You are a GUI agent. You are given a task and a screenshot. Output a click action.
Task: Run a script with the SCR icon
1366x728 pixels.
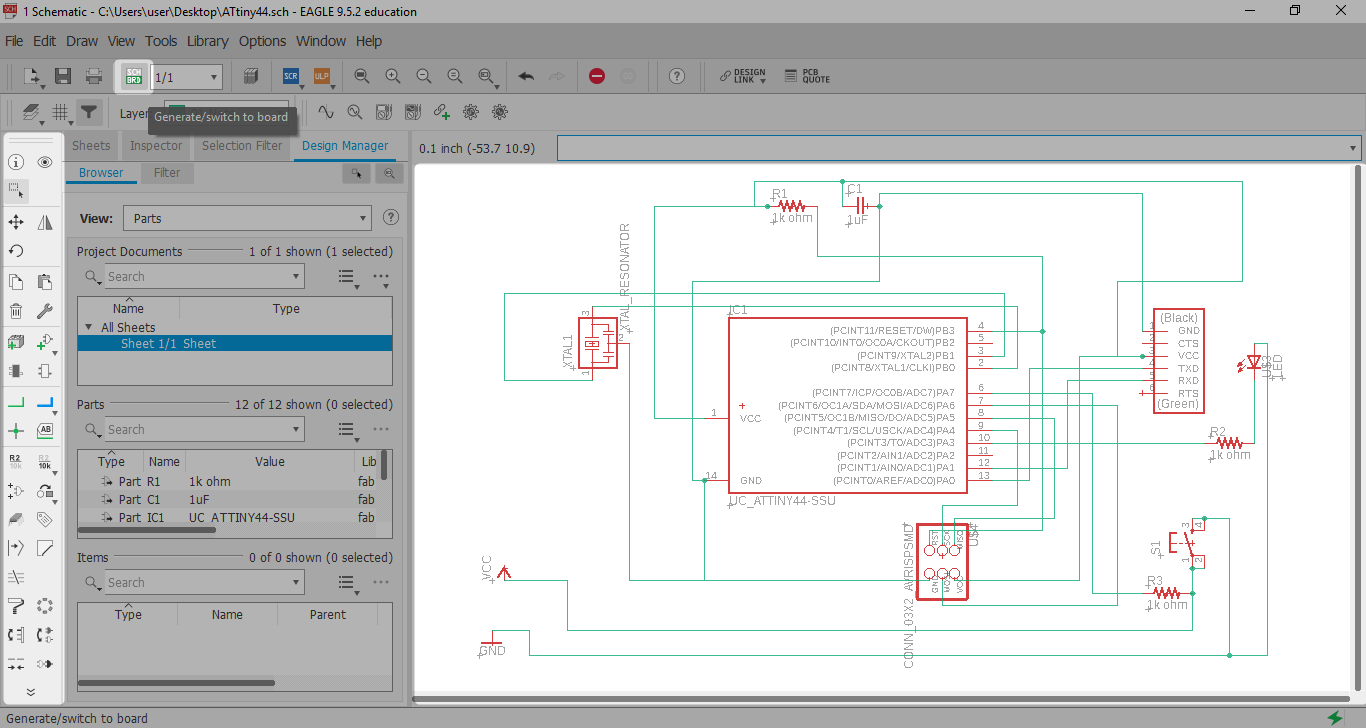(291, 76)
